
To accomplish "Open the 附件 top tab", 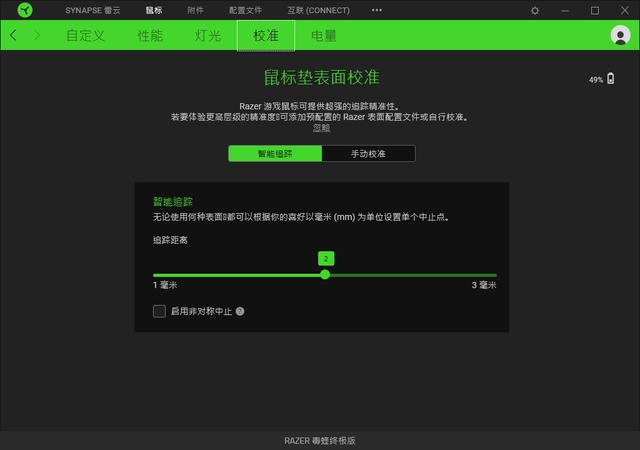I will pos(195,10).
